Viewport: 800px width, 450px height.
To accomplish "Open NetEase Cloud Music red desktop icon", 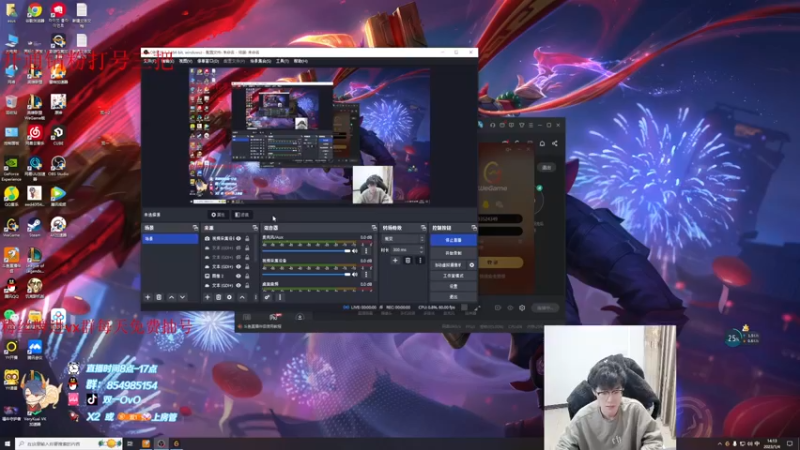I will pos(35,134).
